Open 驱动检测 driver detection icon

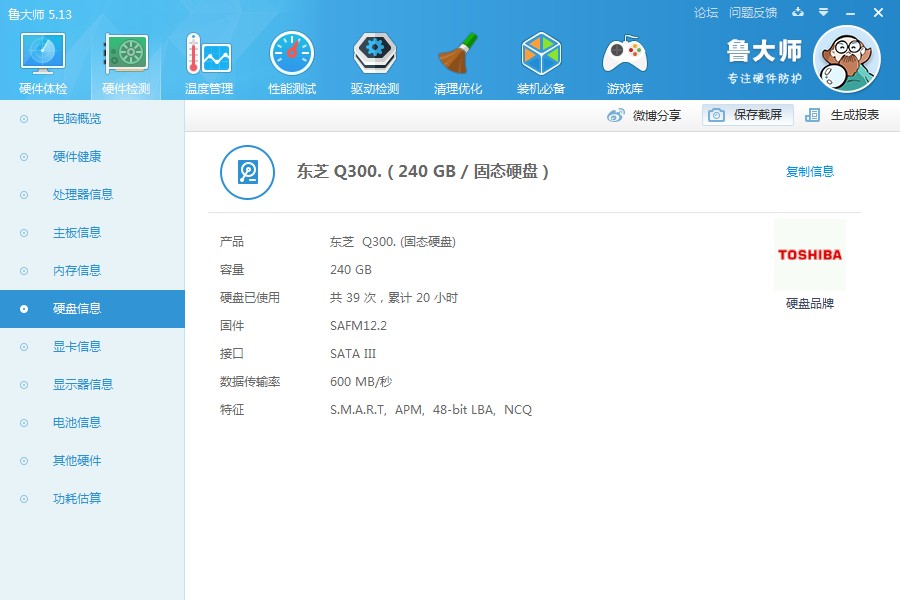(x=375, y=63)
